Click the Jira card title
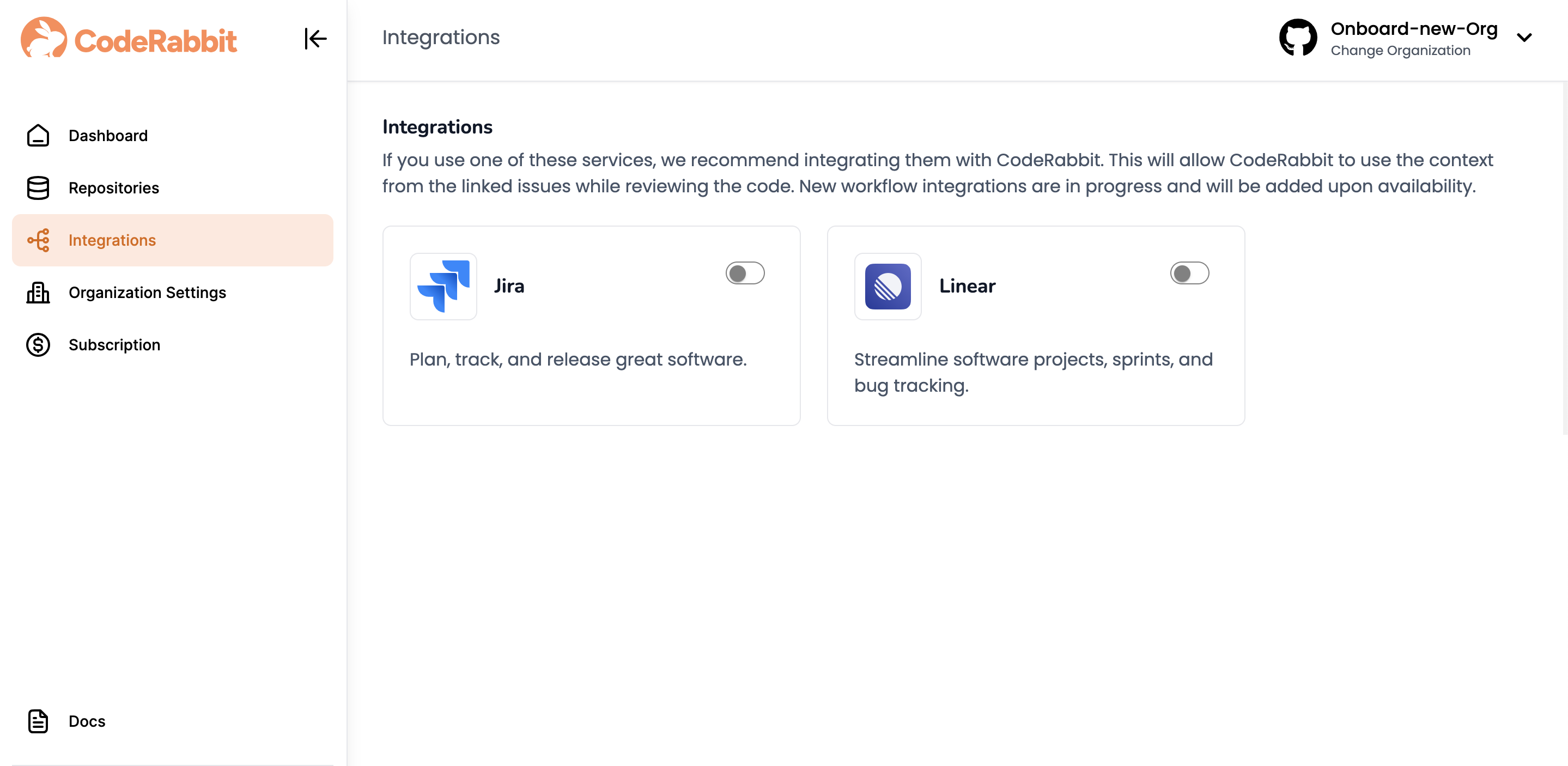 coord(509,285)
